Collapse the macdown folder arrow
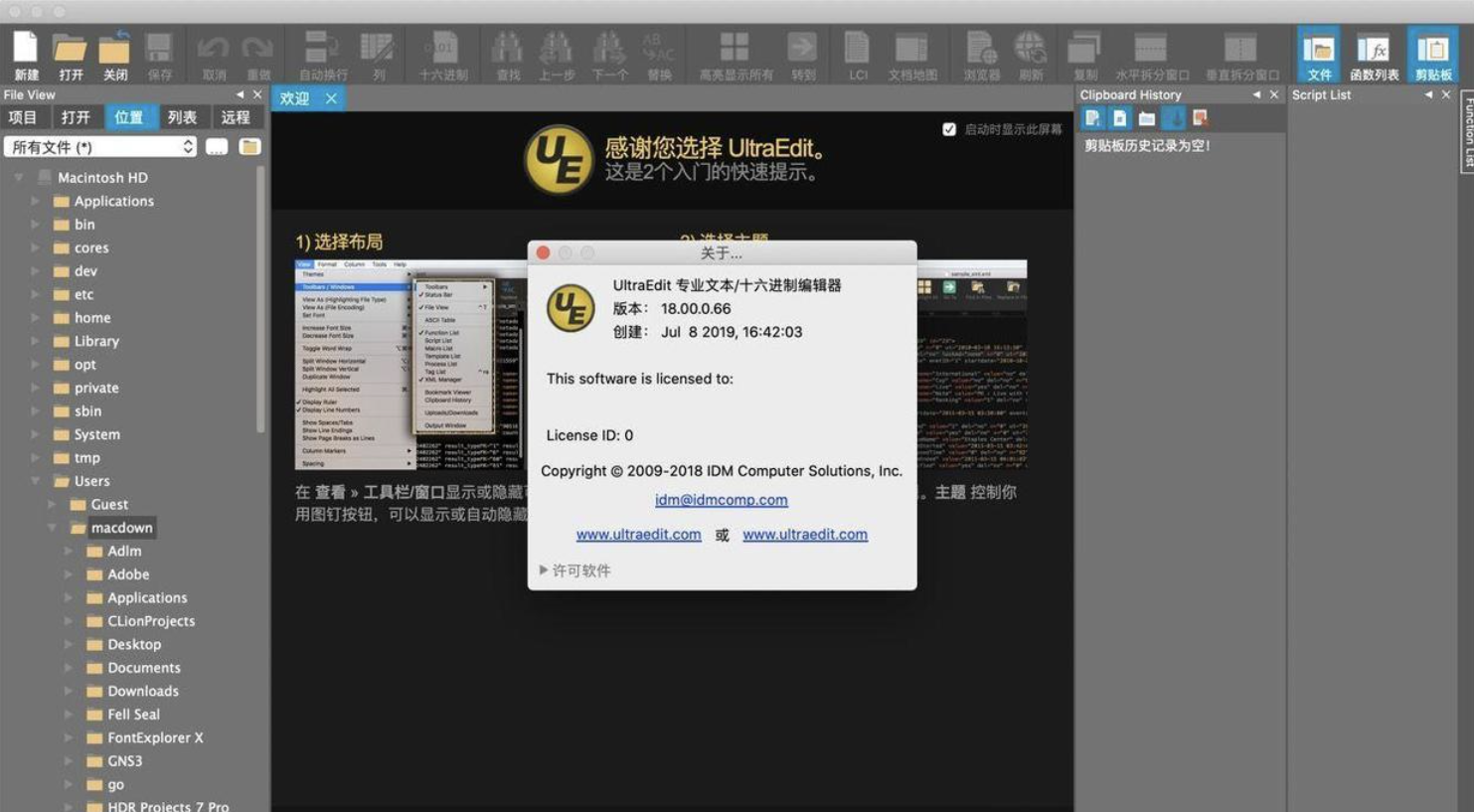 (53, 528)
